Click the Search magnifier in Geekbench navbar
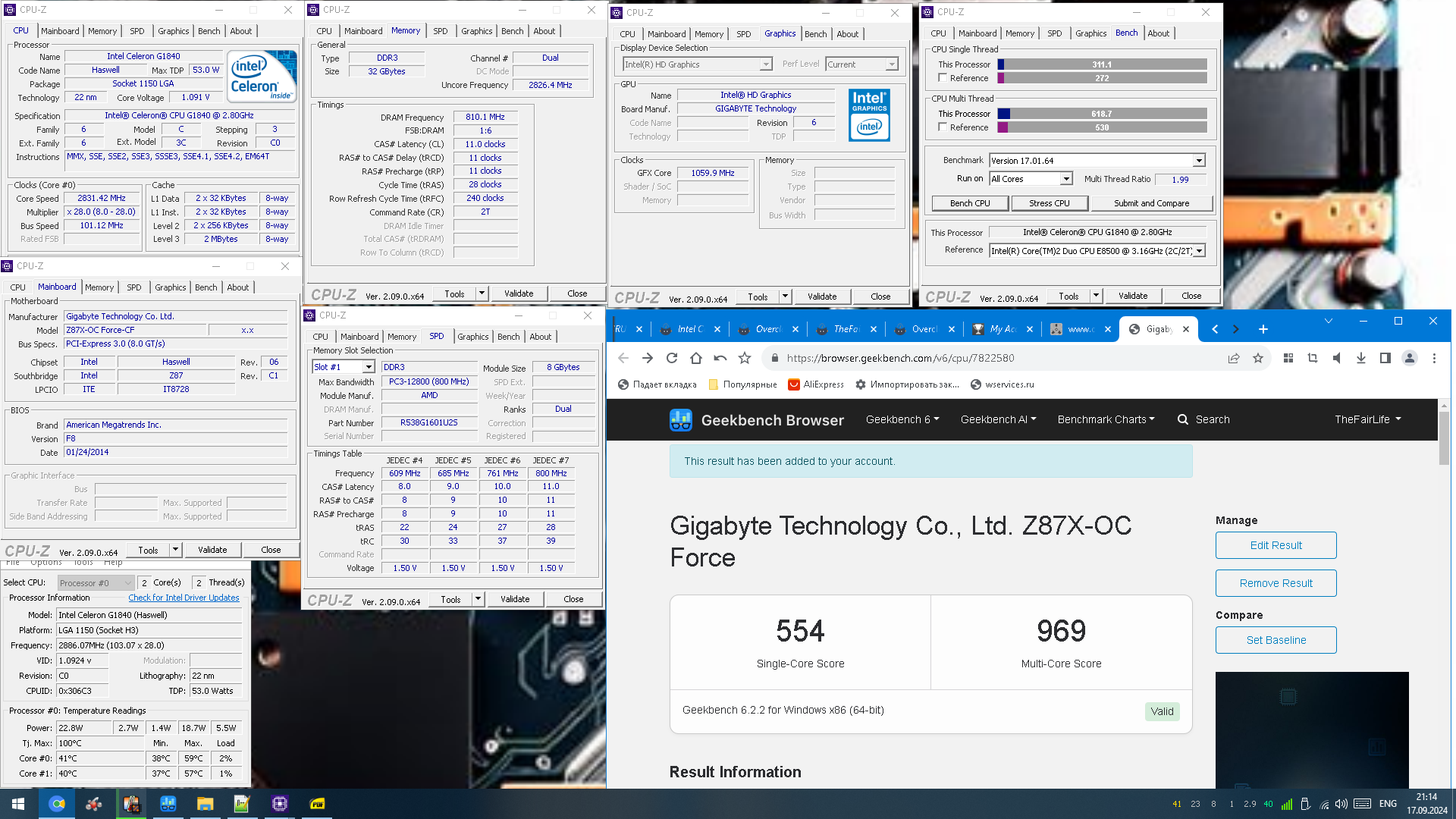1456x819 pixels. 1182,419
